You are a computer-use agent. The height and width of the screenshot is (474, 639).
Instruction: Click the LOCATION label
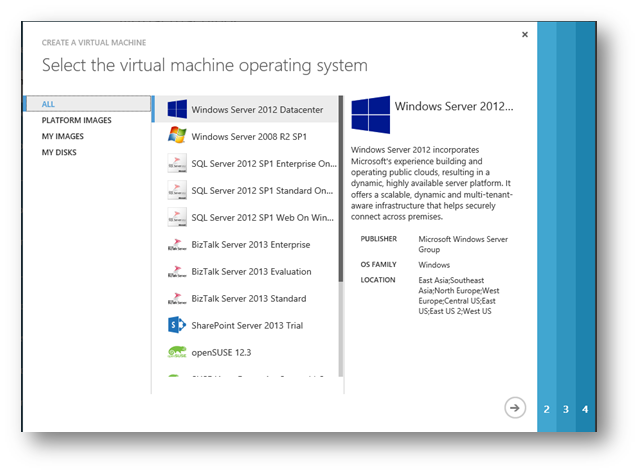tap(378, 280)
